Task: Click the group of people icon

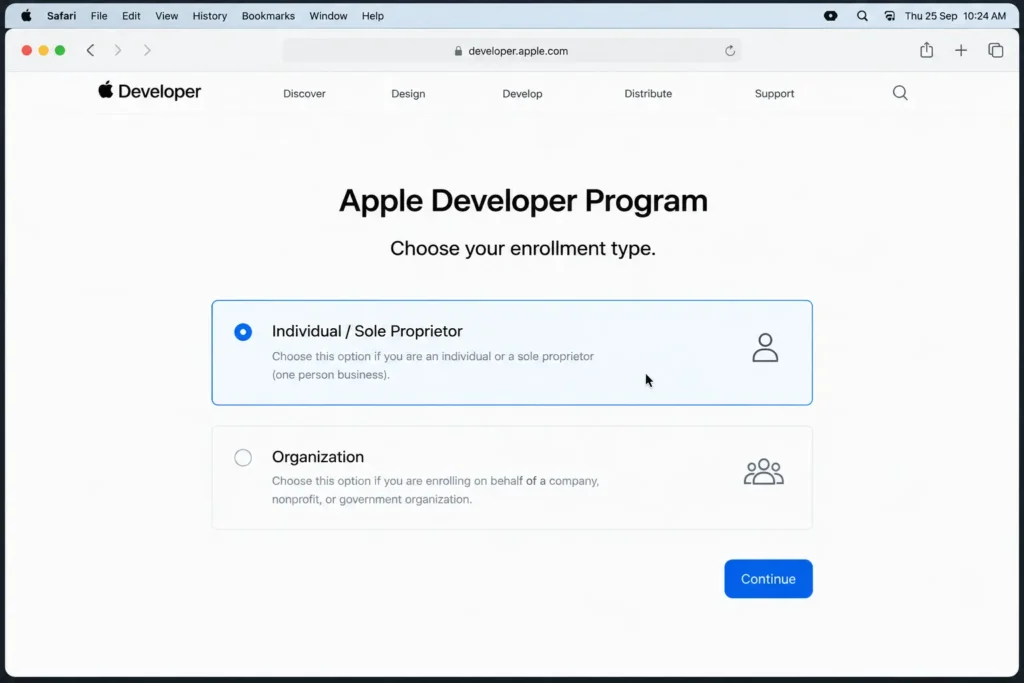Action: [x=763, y=471]
